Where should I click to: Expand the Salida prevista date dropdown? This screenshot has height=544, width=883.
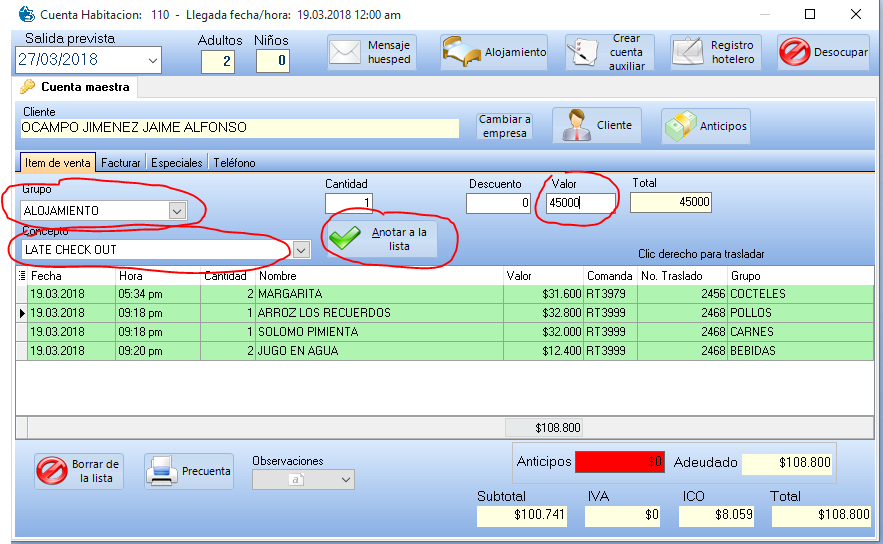pos(152,61)
